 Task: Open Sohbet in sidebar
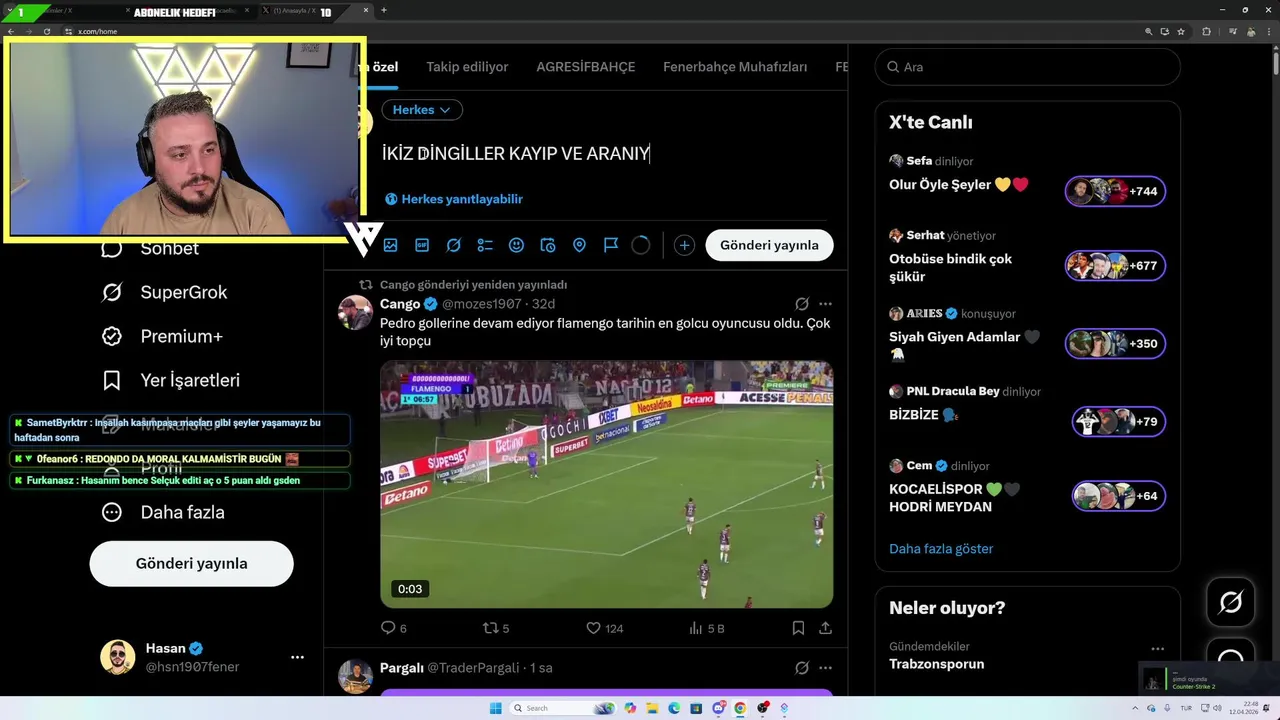150,248
